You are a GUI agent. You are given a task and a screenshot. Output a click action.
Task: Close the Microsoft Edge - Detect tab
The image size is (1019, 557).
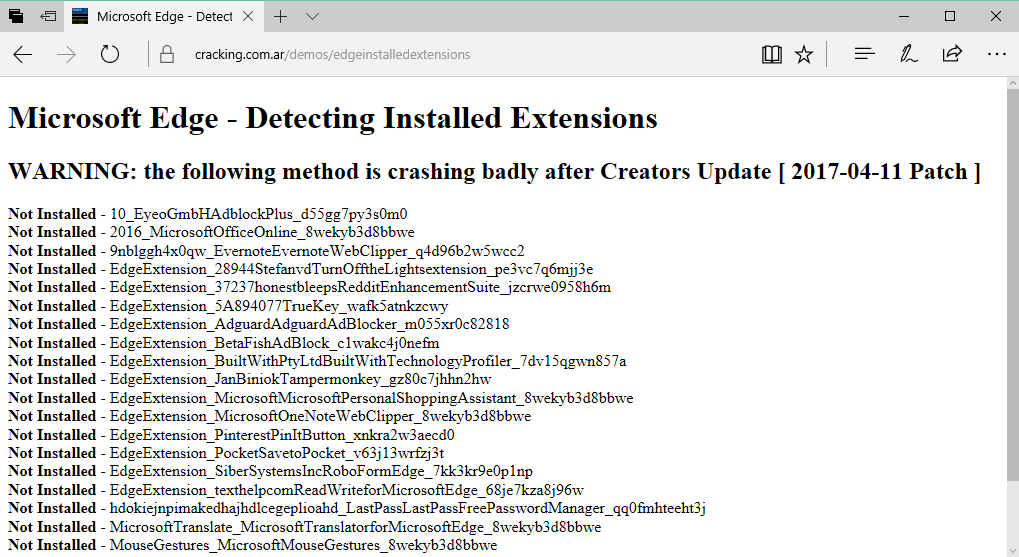tap(248, 16)
